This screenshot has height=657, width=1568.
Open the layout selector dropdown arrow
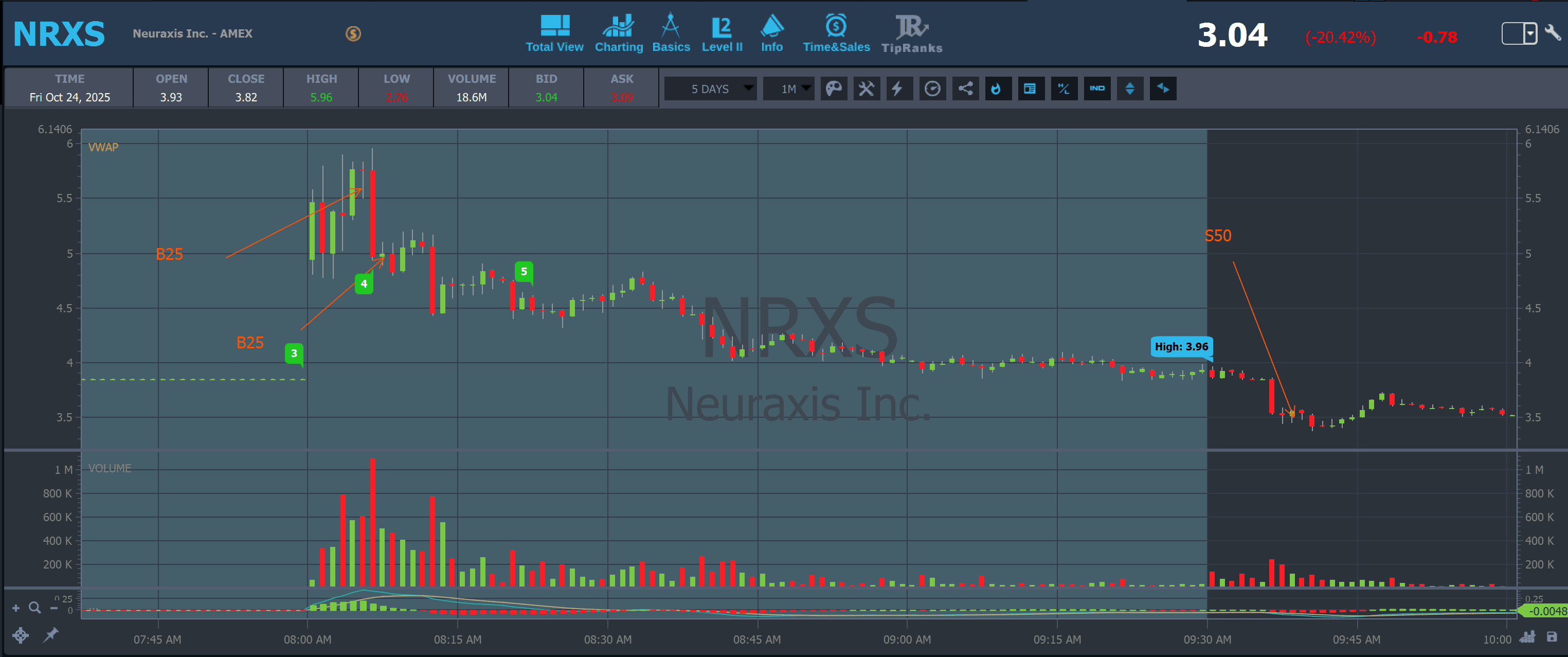click(1530, 33)
